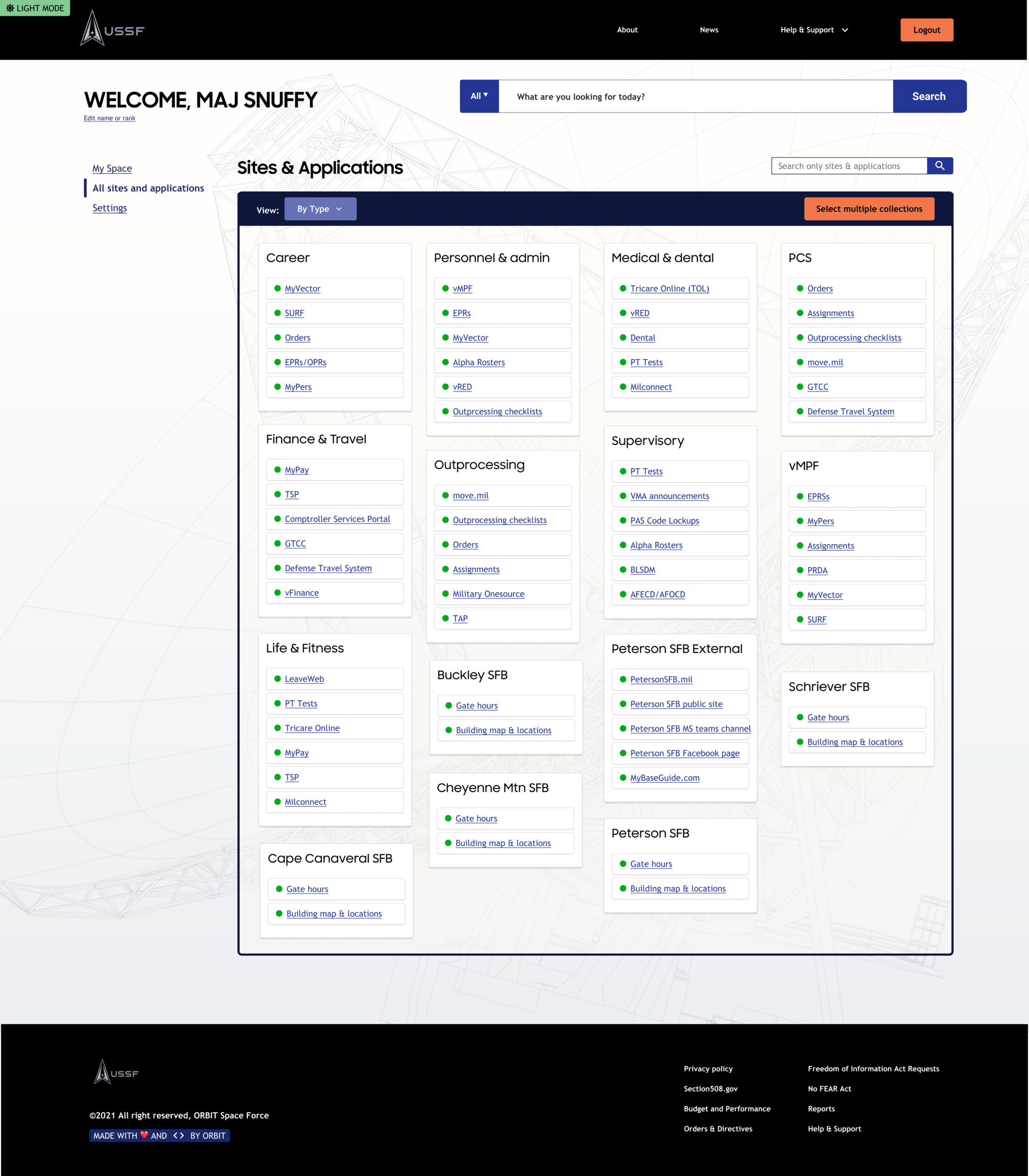Open Alpha Rosters in Personnel & admin
This screenshot has height=1176, width=1029.
[x=478, y=362]
